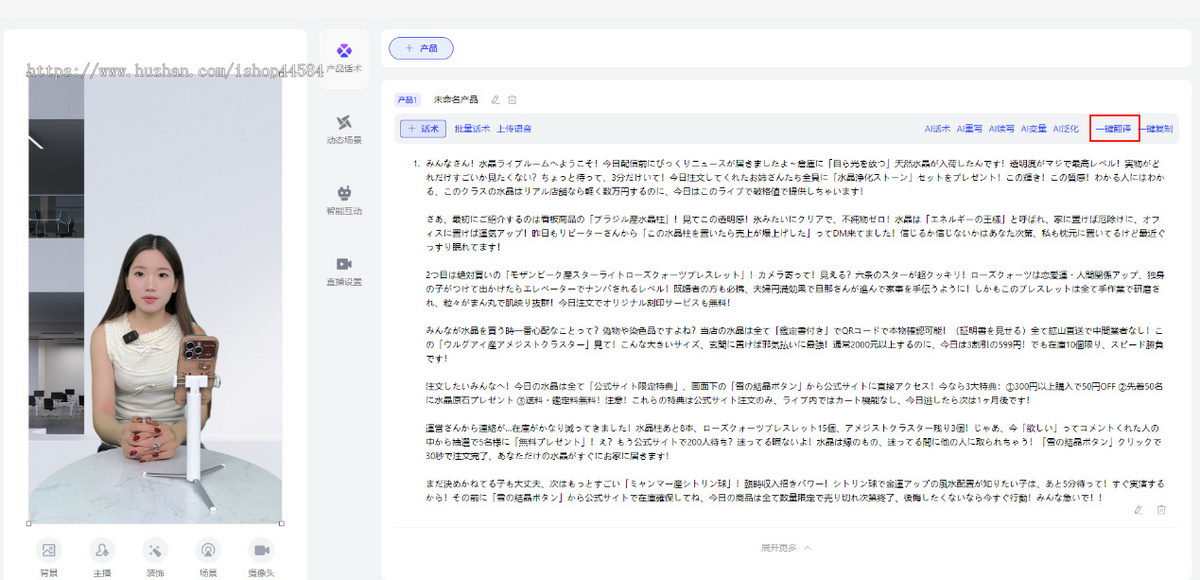
Task: Select the 产品1 tab
Action: [x=408, y=100]
